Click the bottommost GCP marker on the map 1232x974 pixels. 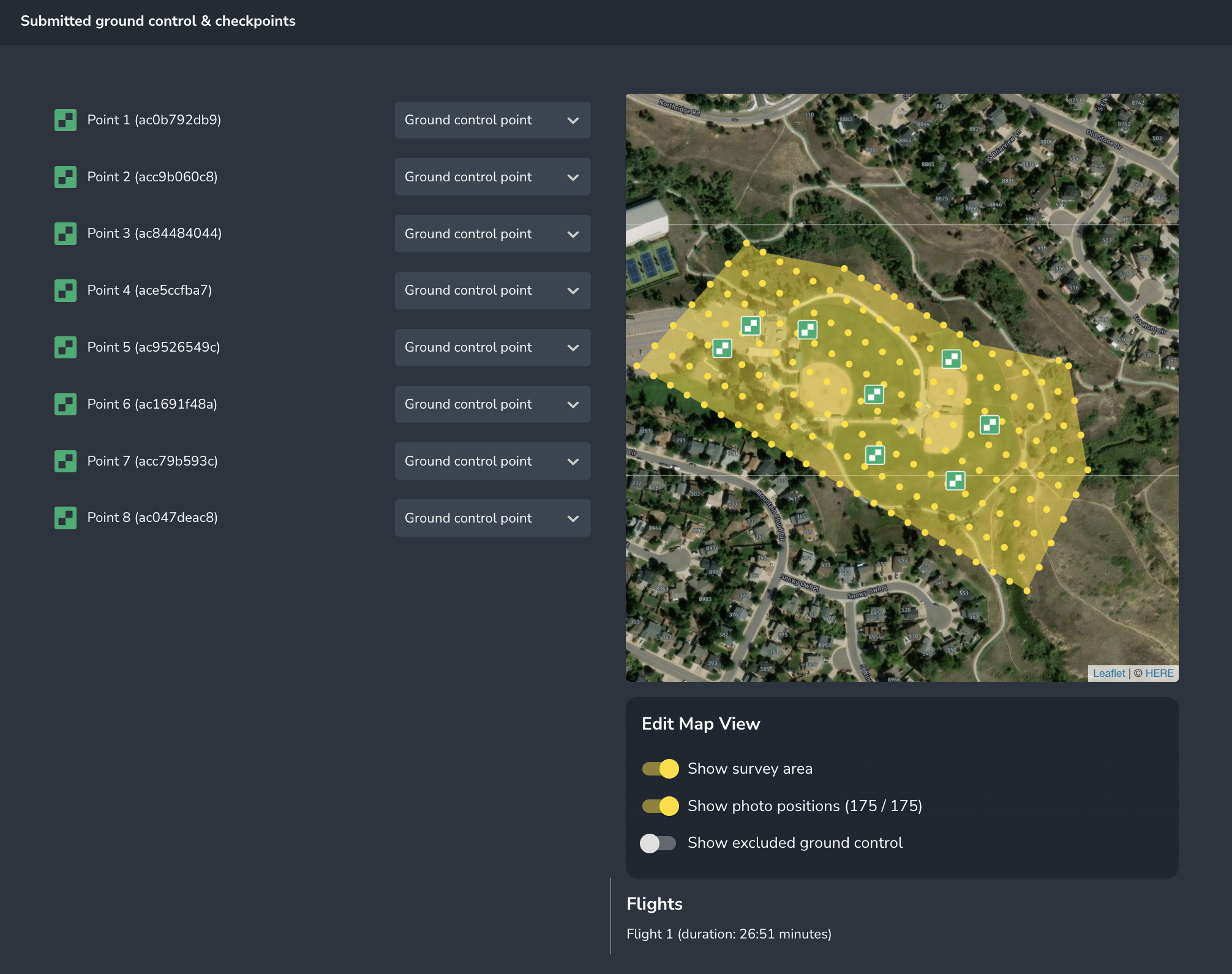[x=955, y=481]
